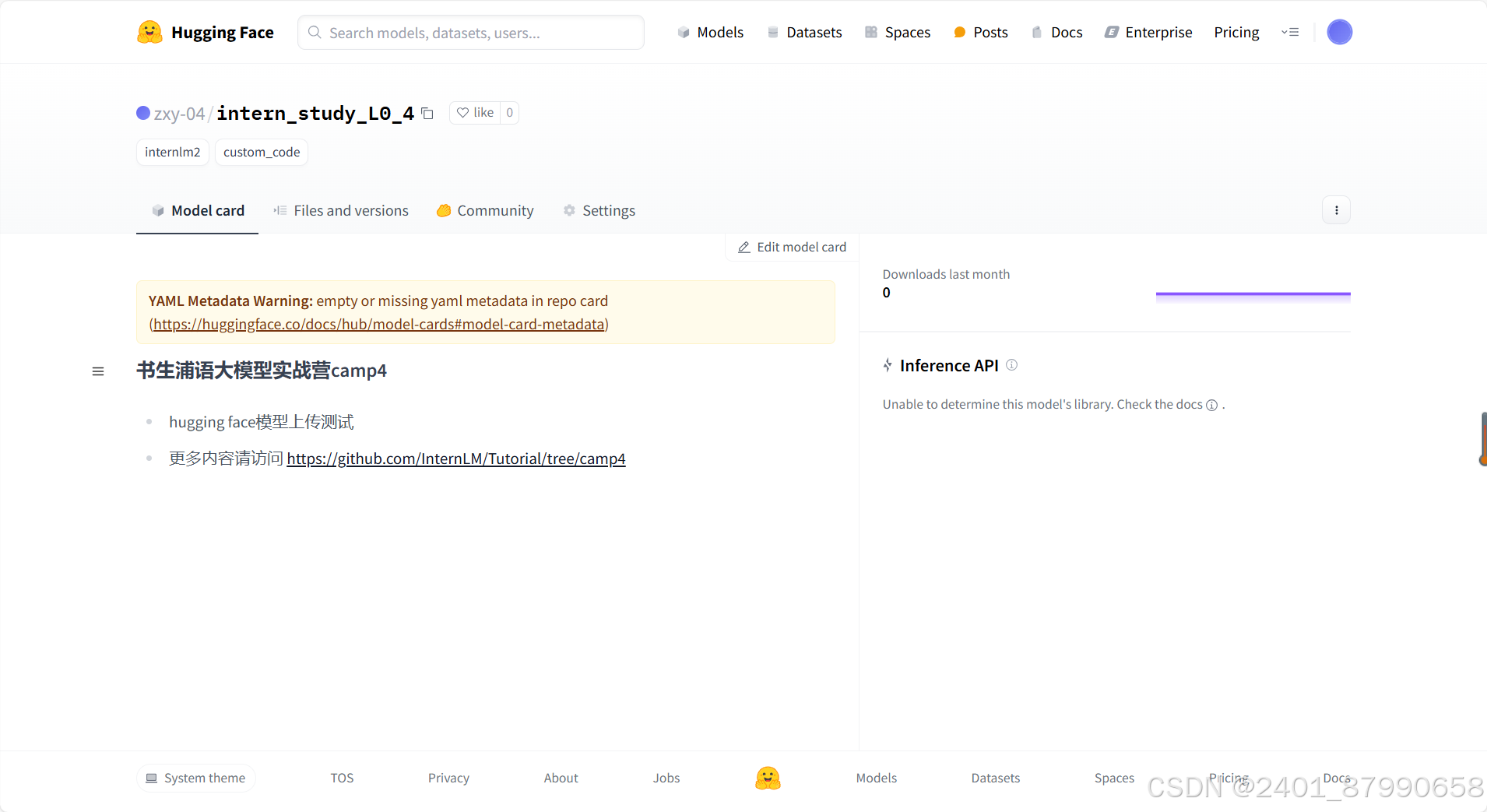
Task: Click the 书生浦语大模型实战营camp4 heading
Action: point(262,371)
